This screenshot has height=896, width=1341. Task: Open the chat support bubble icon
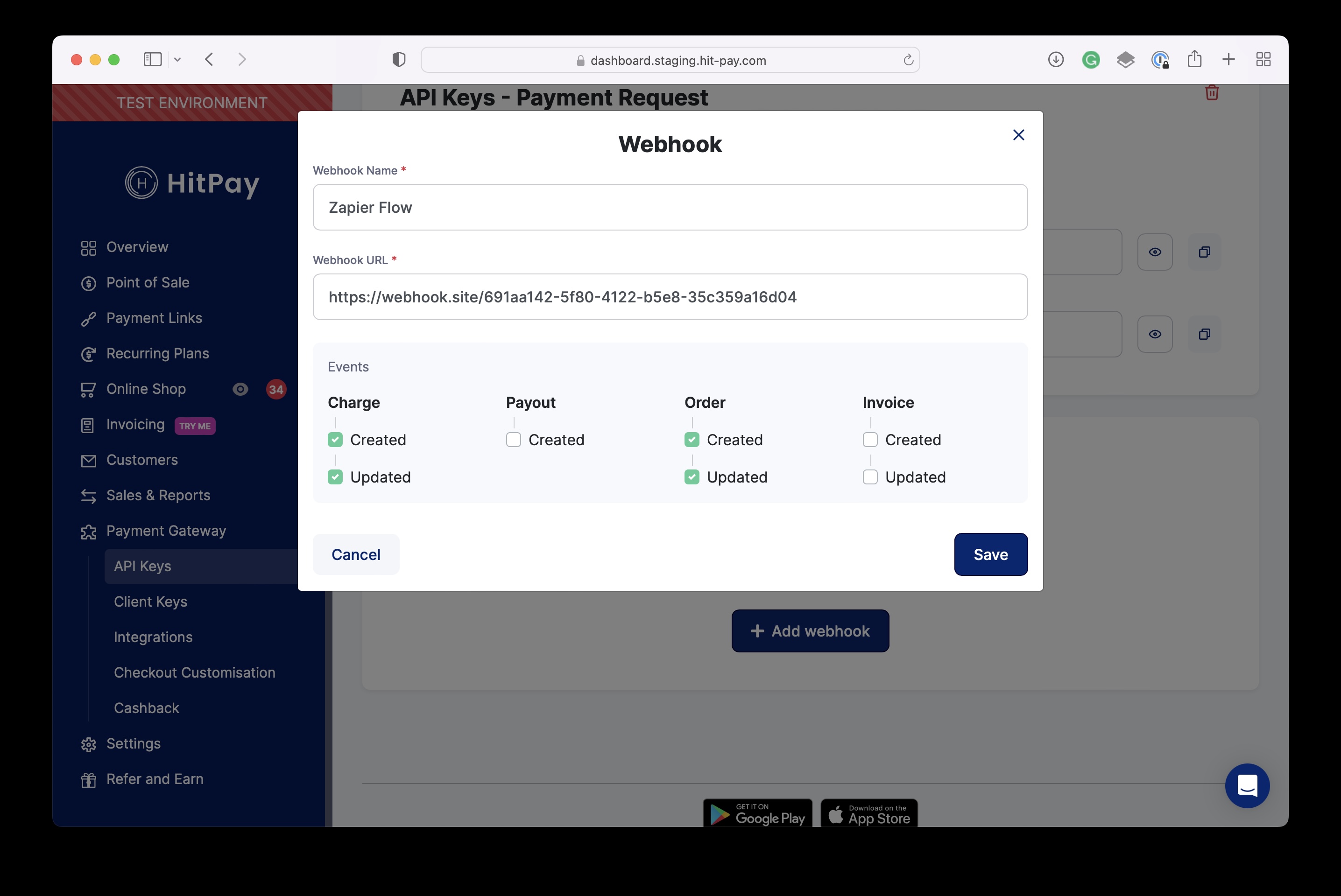pos(1247,785)
